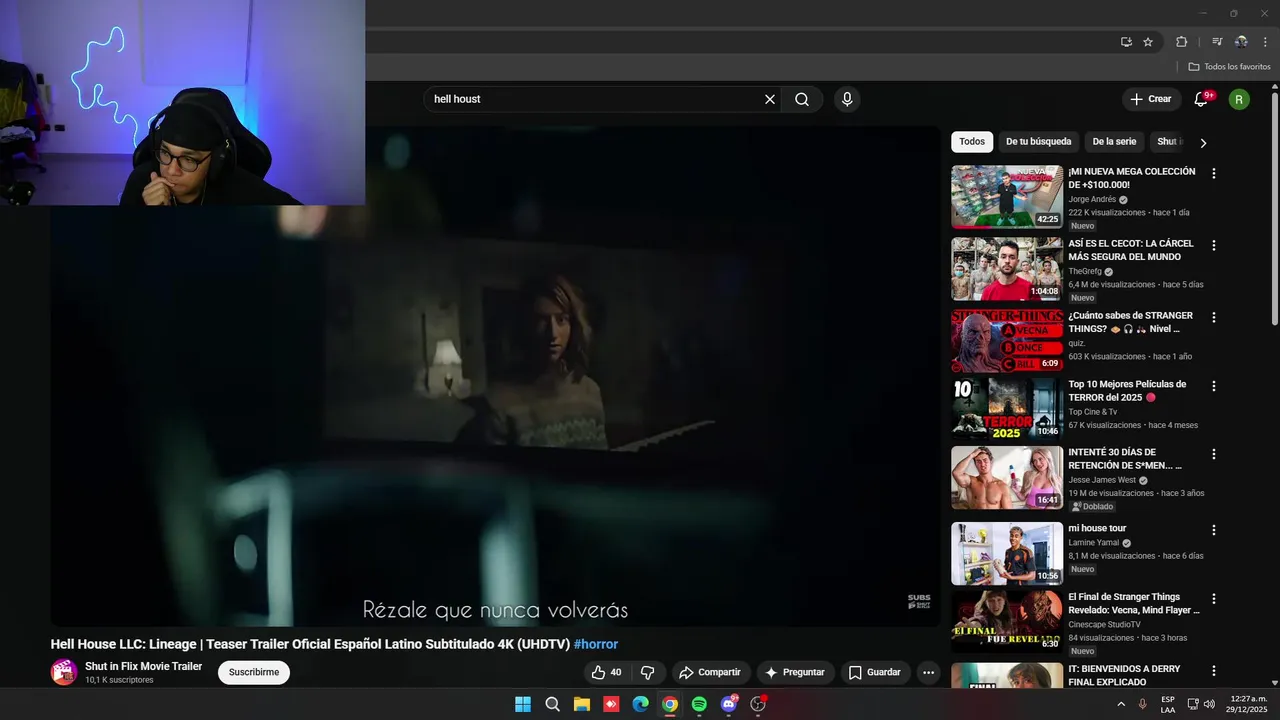Click the page vertical scrollbar

coord(1275,210)
